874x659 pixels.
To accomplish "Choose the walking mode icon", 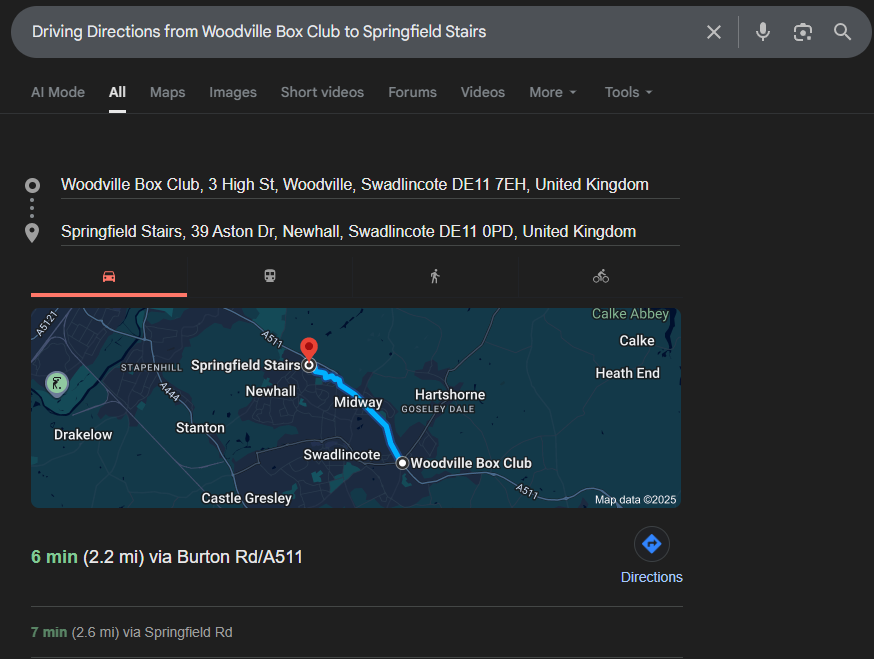I will [435, 276].
